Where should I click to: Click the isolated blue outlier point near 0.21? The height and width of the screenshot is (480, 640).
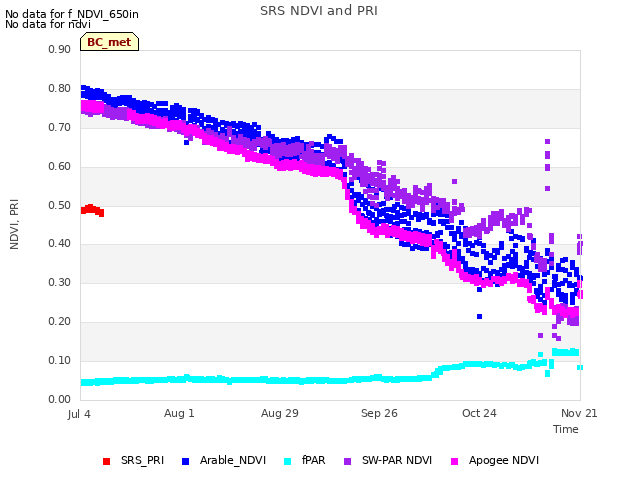[480, 316]
